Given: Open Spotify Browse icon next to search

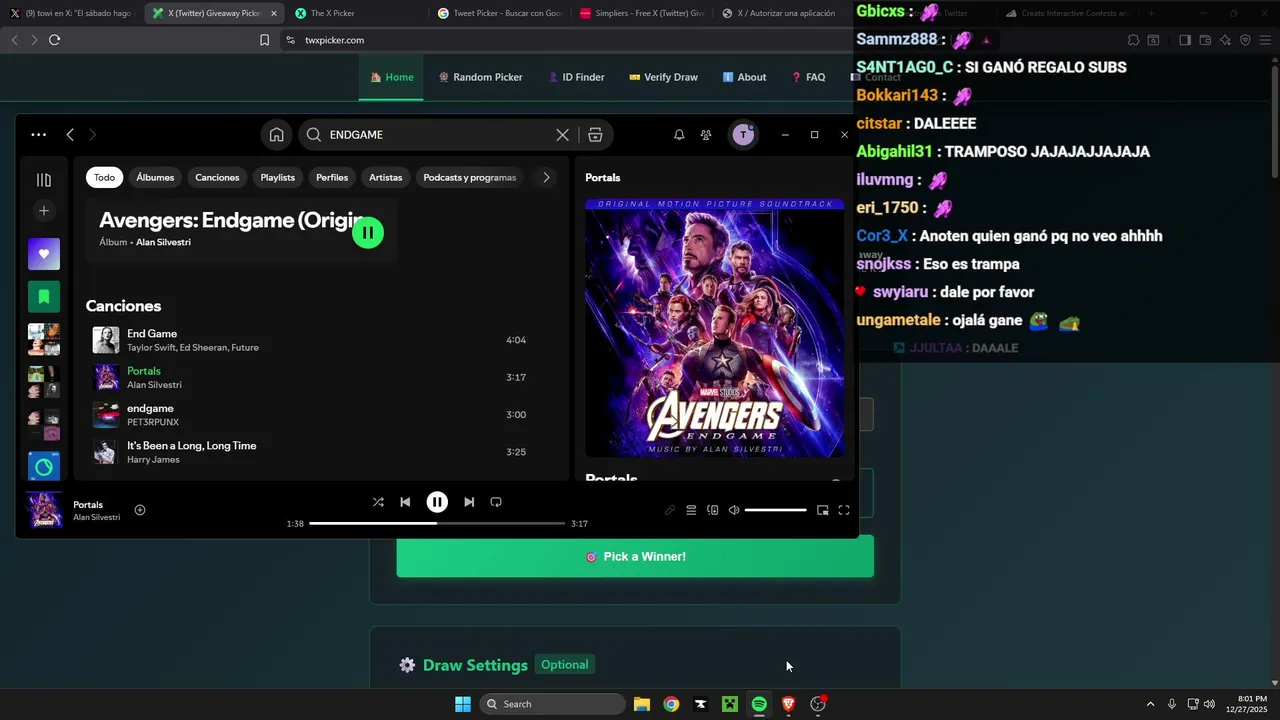Looking at the screenshot, I should (x=595, y=135).
